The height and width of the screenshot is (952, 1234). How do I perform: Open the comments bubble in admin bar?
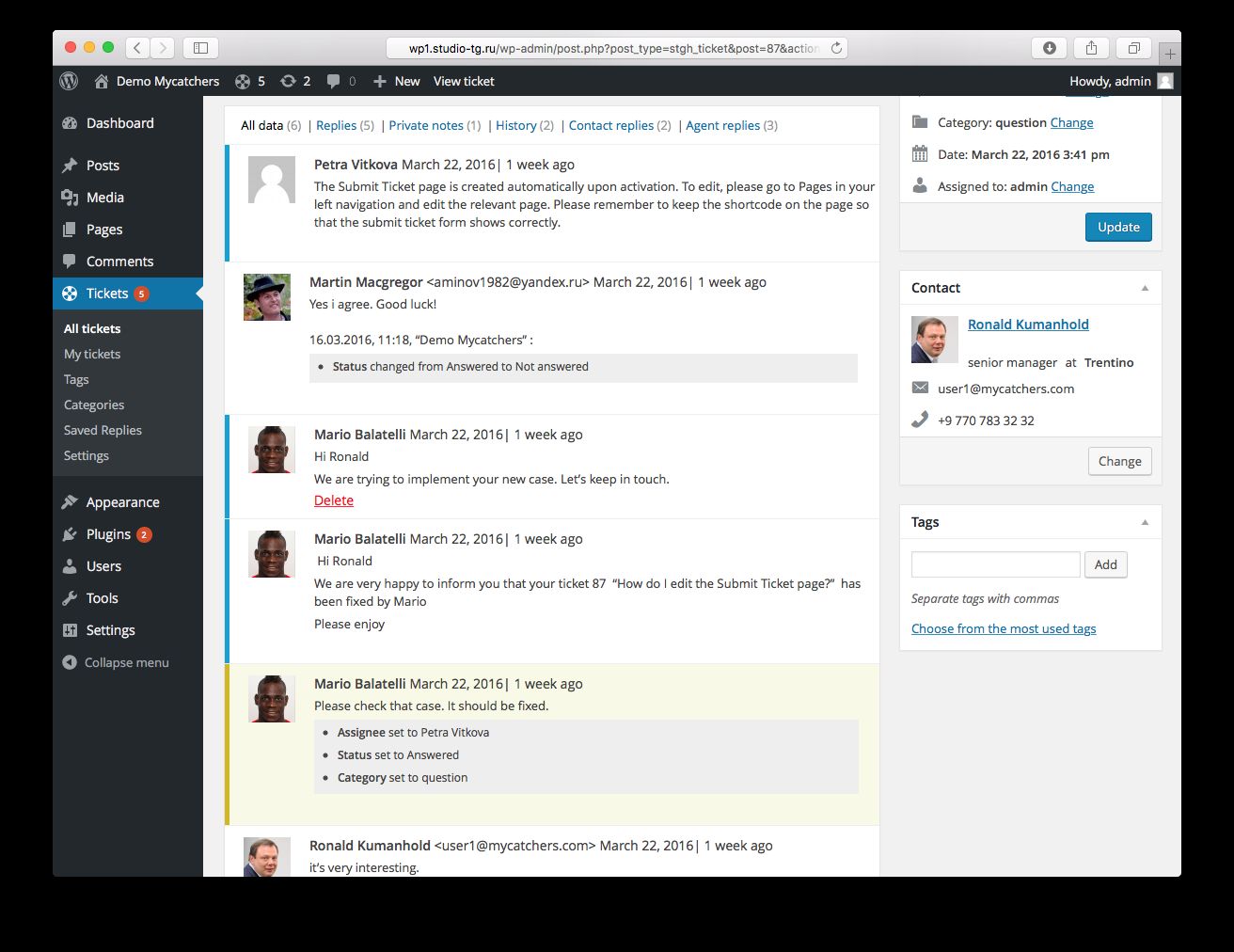[333, 82]
